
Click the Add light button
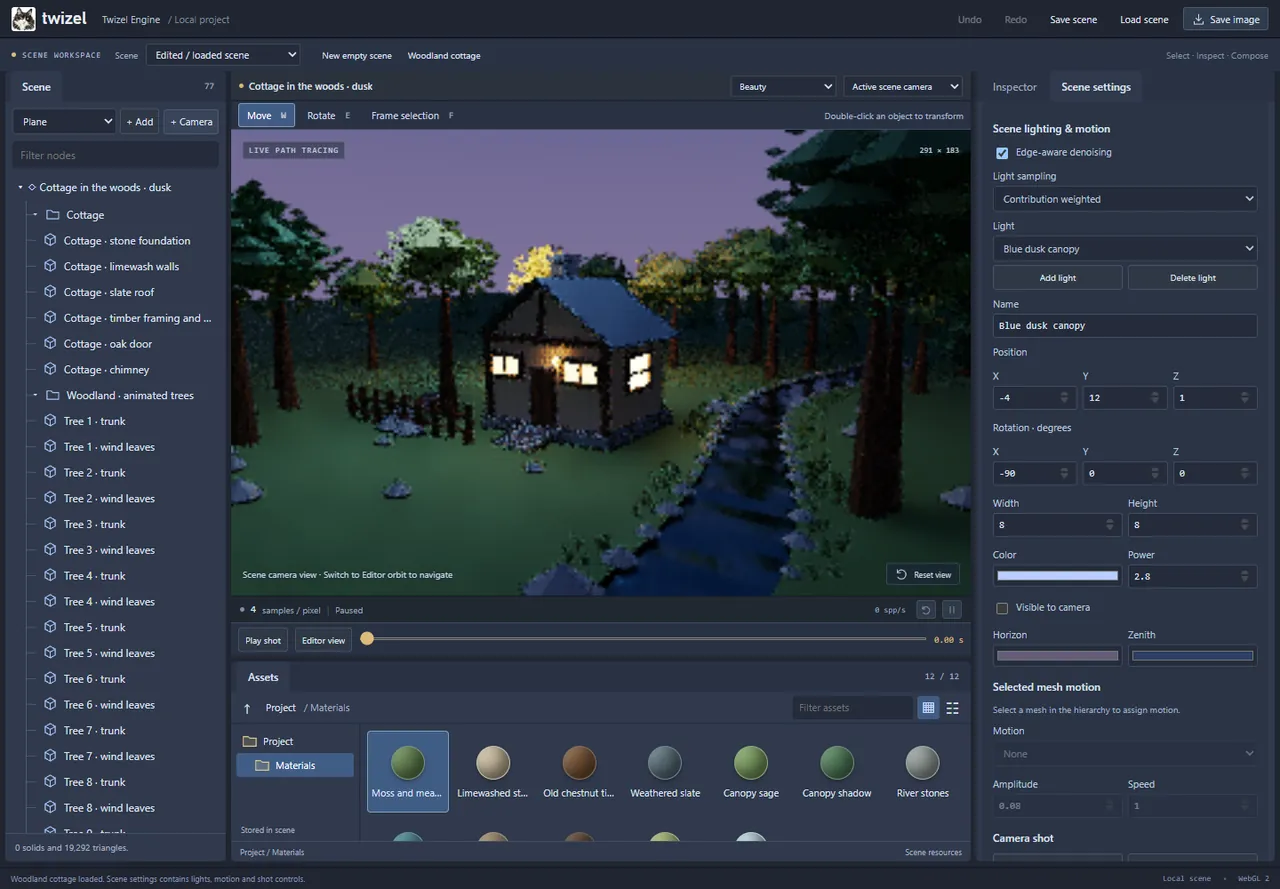[x=1058, y=278]
